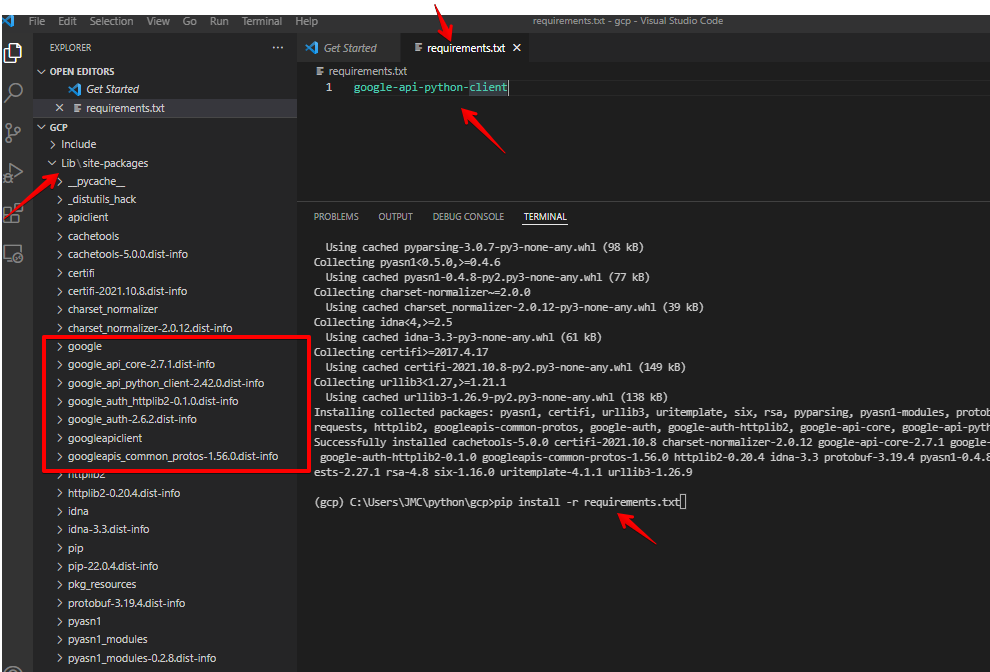Open the File menu
Viewport: 990px width, 672px height.
37,21
